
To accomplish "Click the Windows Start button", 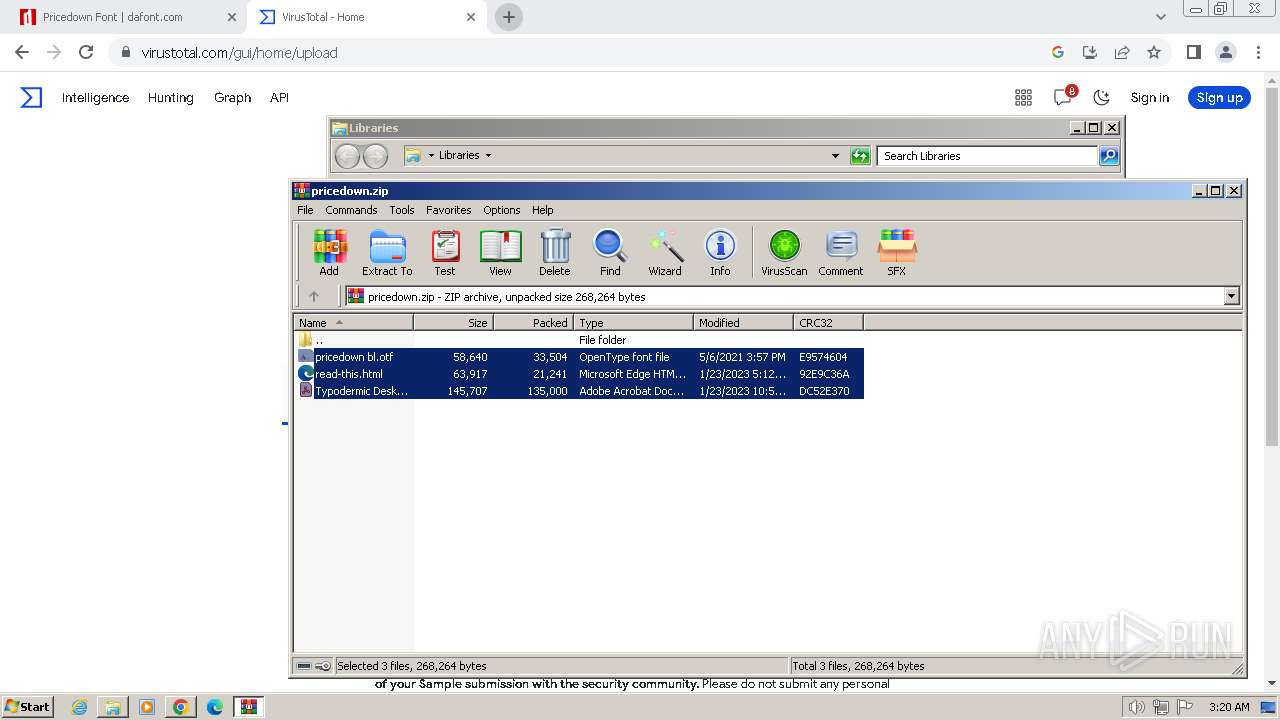I will click(28, 706).
